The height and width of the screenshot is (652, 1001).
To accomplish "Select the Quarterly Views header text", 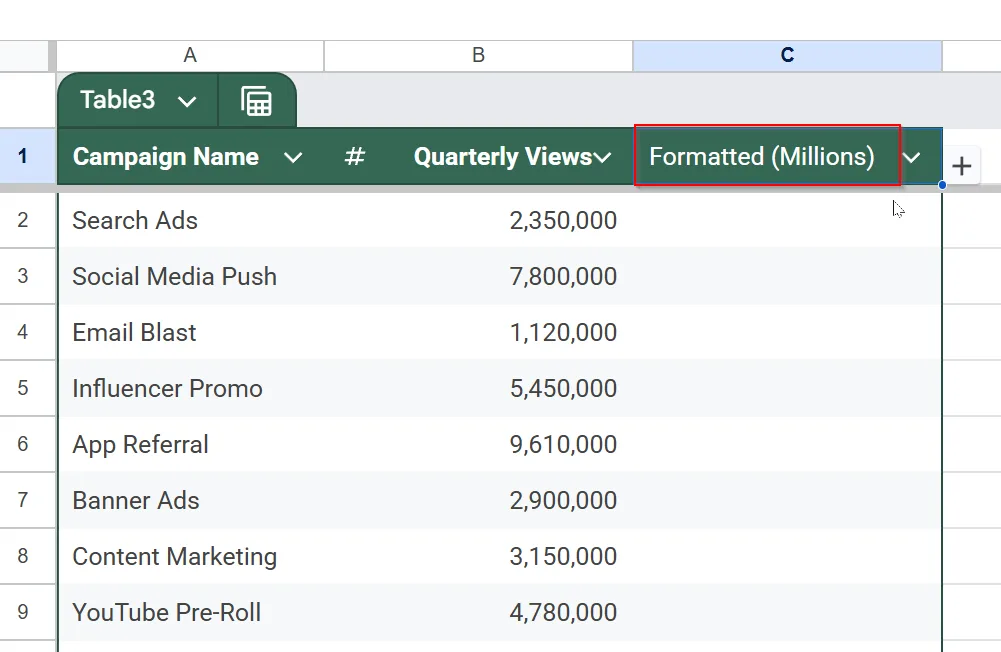I will tap(503, 157).
